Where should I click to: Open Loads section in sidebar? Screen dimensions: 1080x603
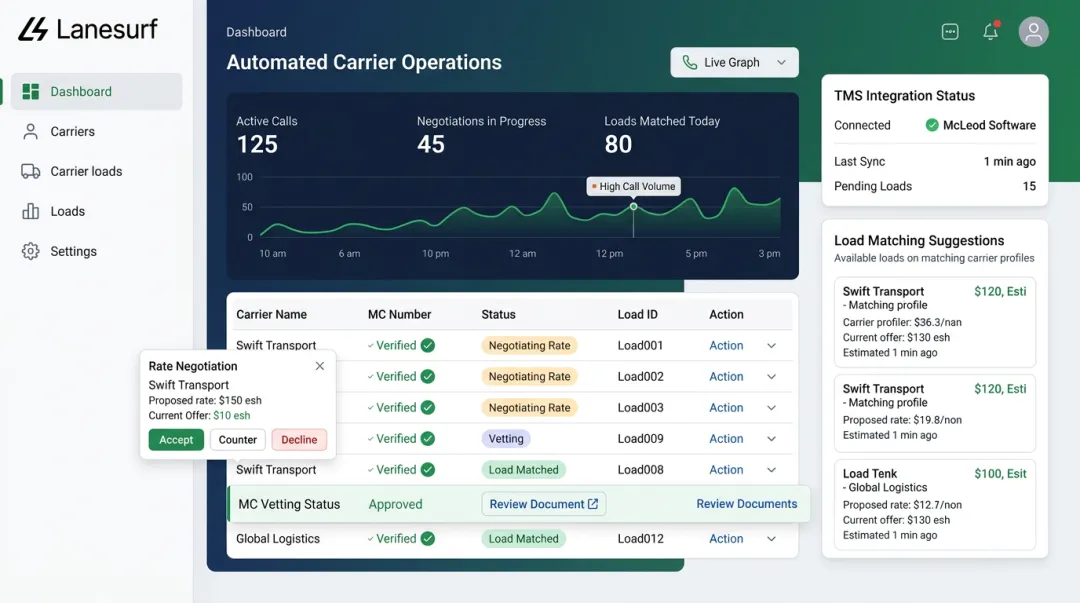pos(68,212)
